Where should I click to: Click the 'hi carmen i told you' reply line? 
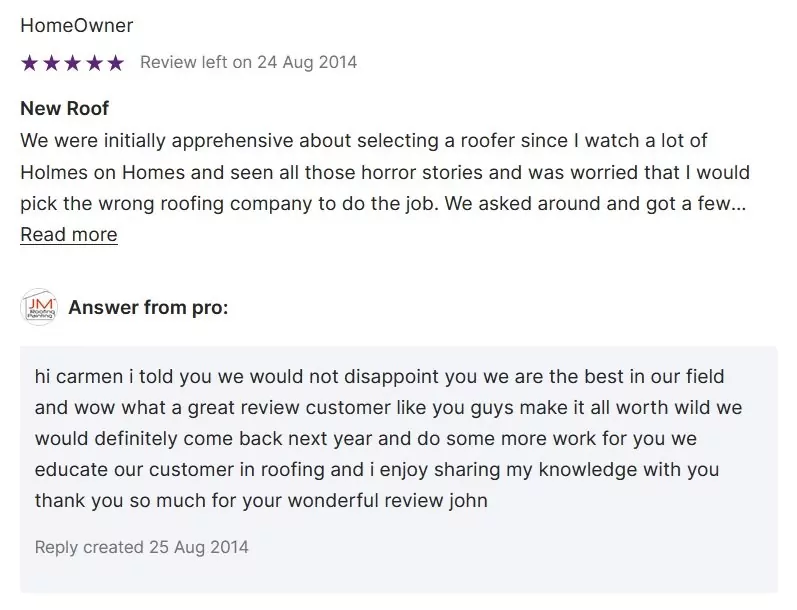click(x=380, y=377)
